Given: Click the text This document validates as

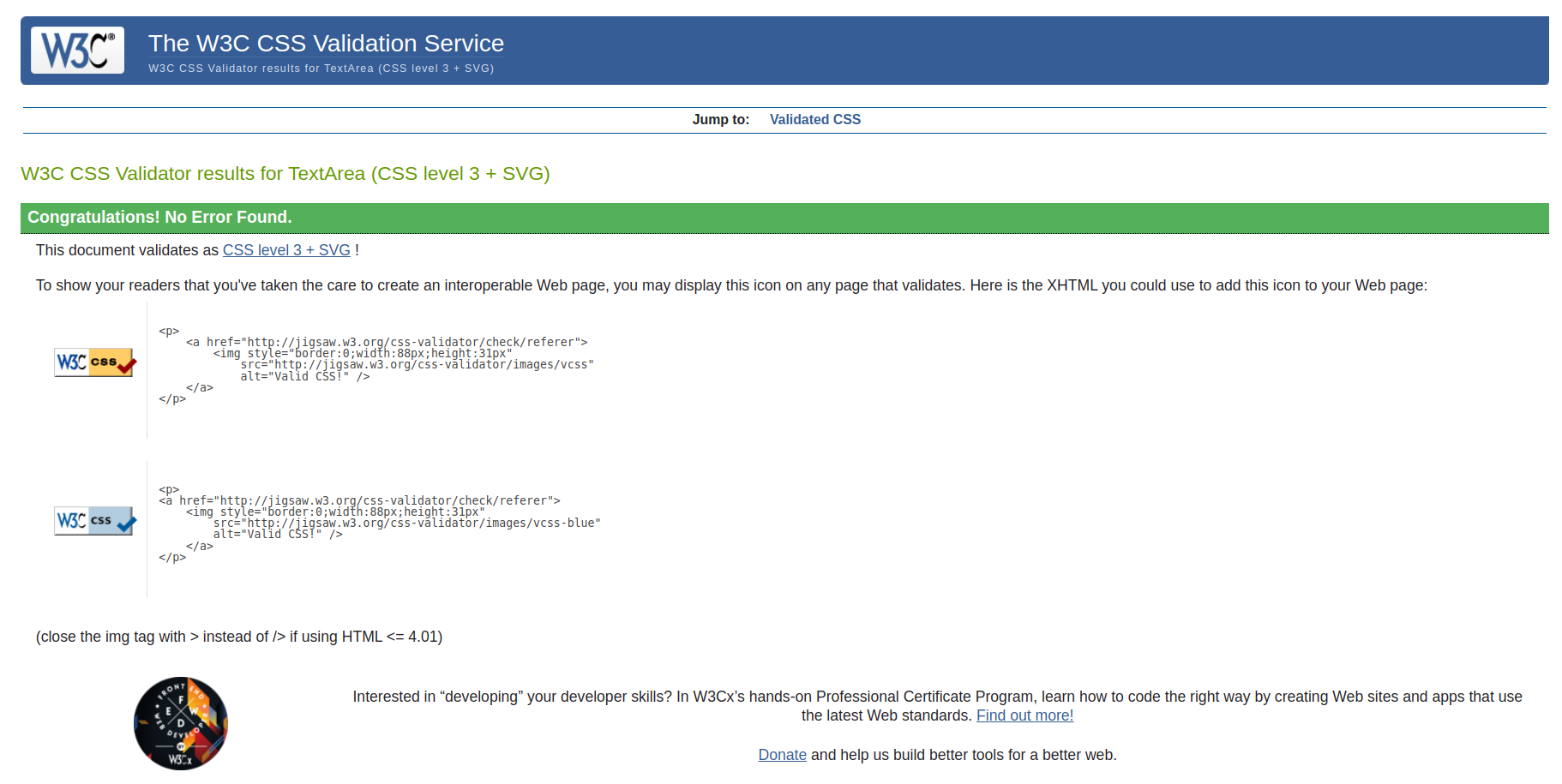Looking at the screenshot, I should (x=127, y=250).
